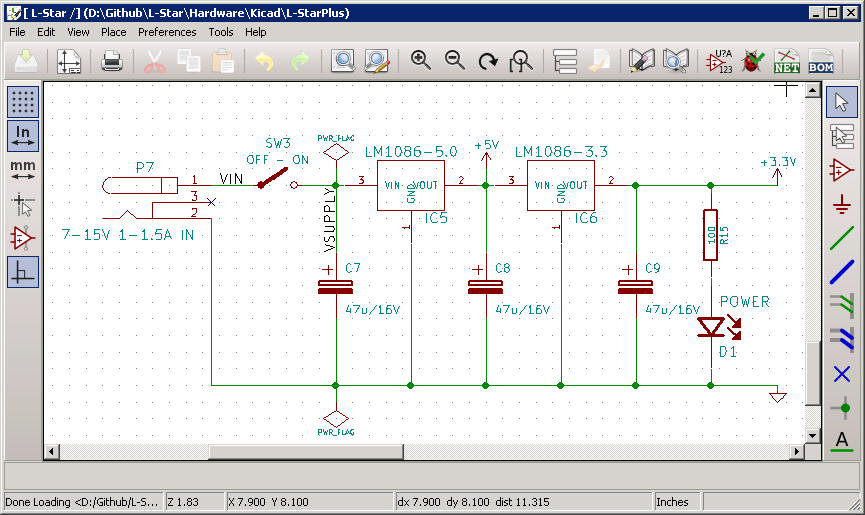Open the Place menu
The width and height of the screenshot is (865, 515).
113,32
